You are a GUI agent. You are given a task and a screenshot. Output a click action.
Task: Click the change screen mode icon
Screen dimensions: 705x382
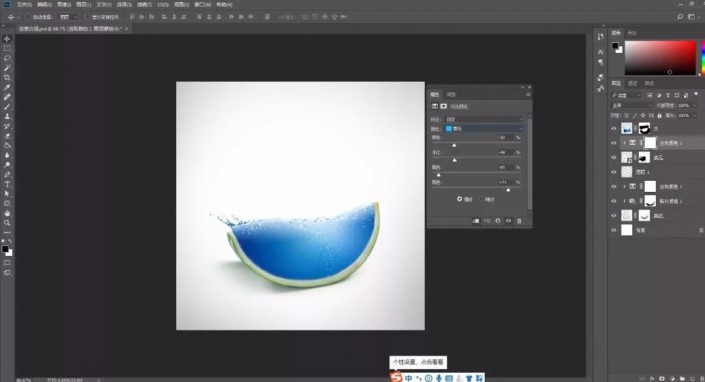7,273
